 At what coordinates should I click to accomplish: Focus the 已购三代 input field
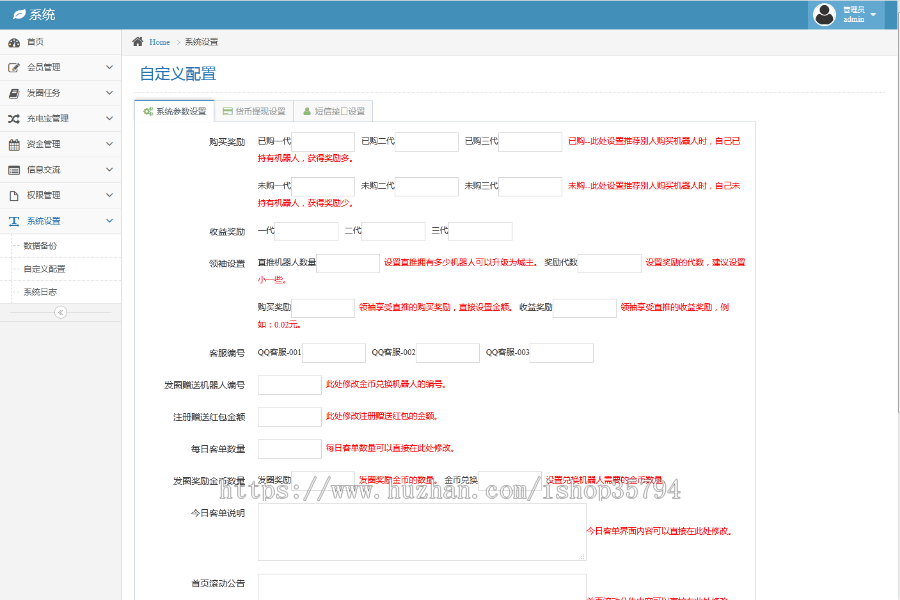click(x=530, y=142)
